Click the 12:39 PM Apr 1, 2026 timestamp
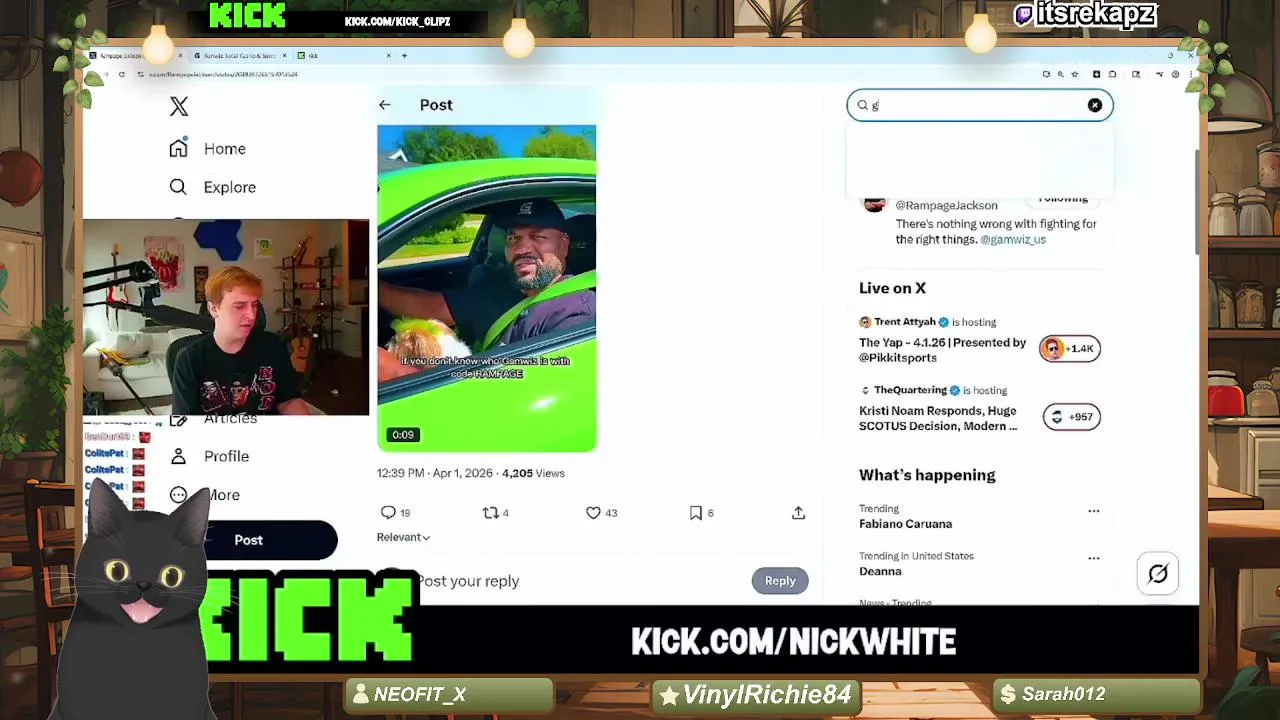This screenshot has width=1280, height=720. 435,473
